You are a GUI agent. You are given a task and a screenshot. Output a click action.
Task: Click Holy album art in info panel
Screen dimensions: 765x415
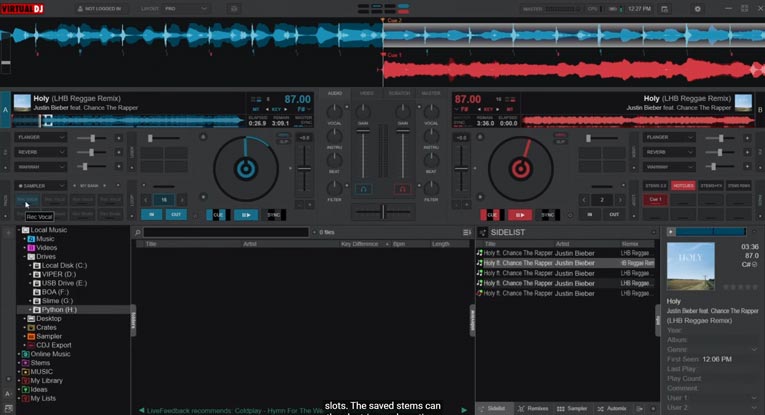[690, 266]
